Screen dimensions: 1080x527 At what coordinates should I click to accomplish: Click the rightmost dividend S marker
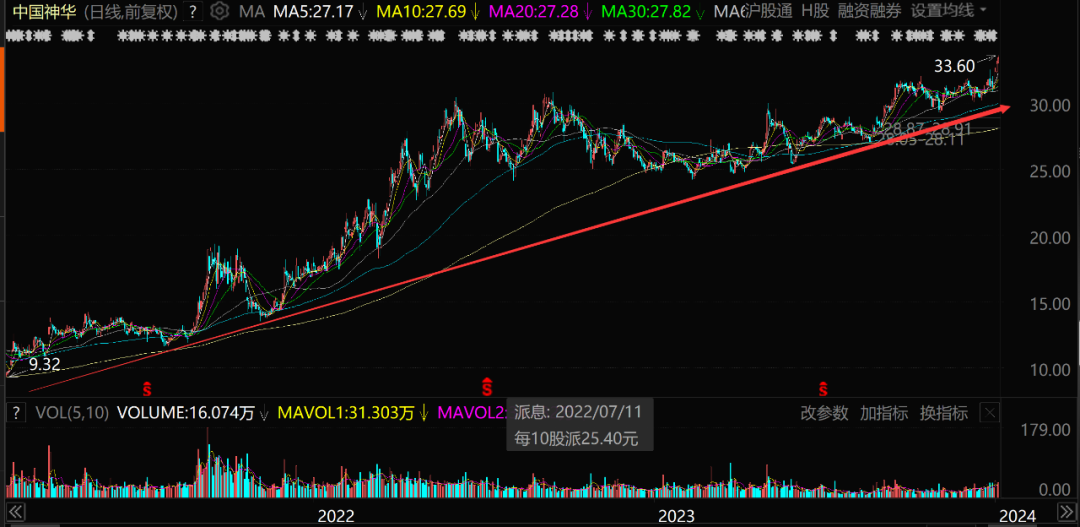click(x=823, y=389)
